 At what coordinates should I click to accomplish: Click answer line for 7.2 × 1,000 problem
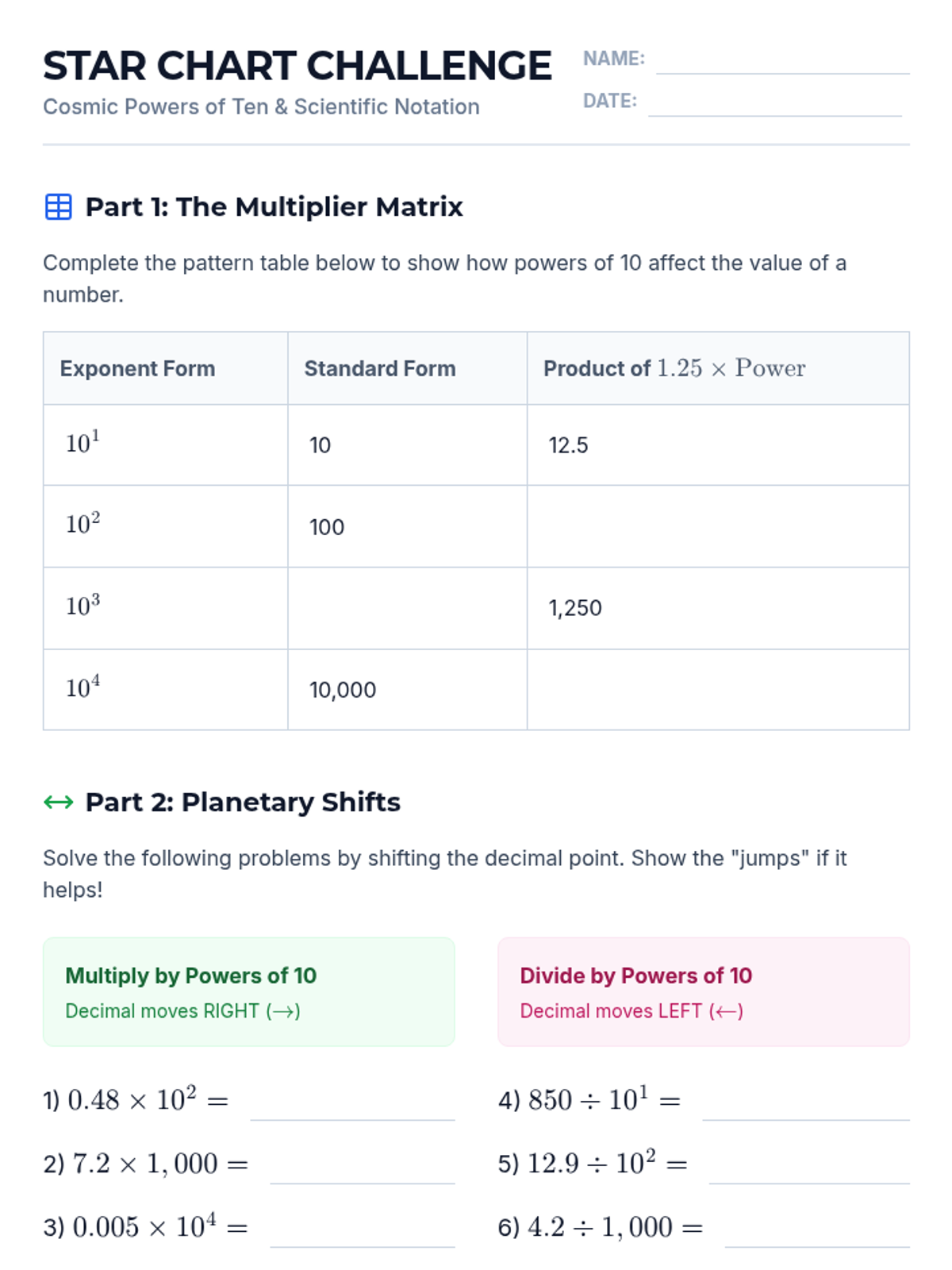tap(362, 1170)
